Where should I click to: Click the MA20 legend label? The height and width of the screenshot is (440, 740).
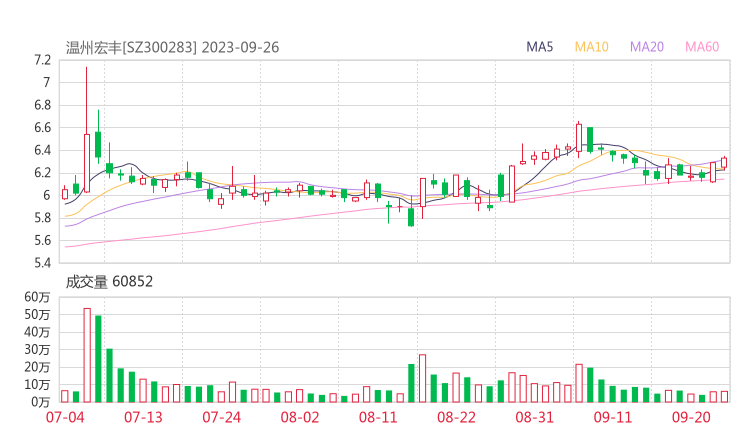pos(647,47)
